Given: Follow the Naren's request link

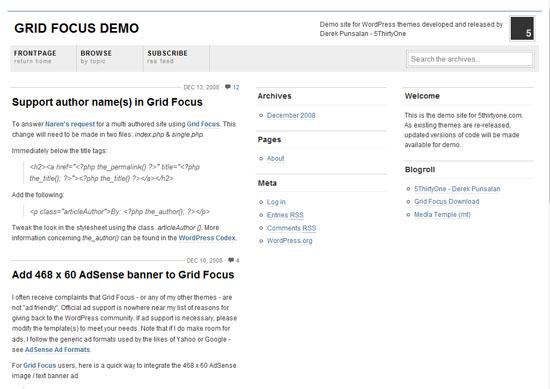Looking at the screenshot, I should [x=70, y=124].
